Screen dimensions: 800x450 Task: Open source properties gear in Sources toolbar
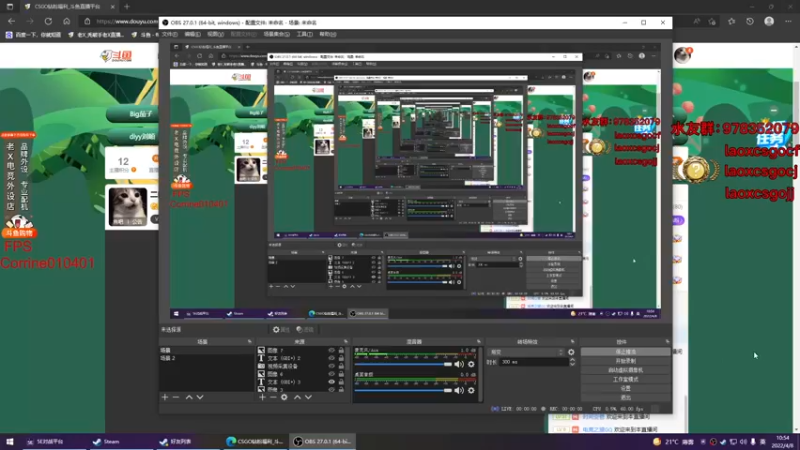(284, 397)
